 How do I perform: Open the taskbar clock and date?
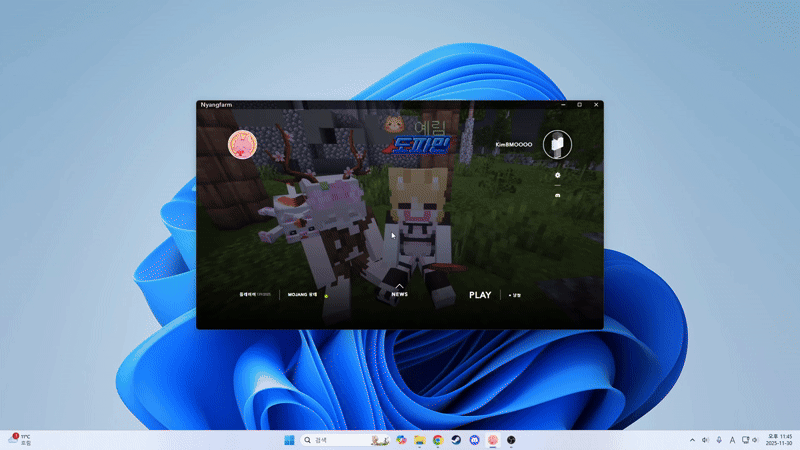[779, 440]
